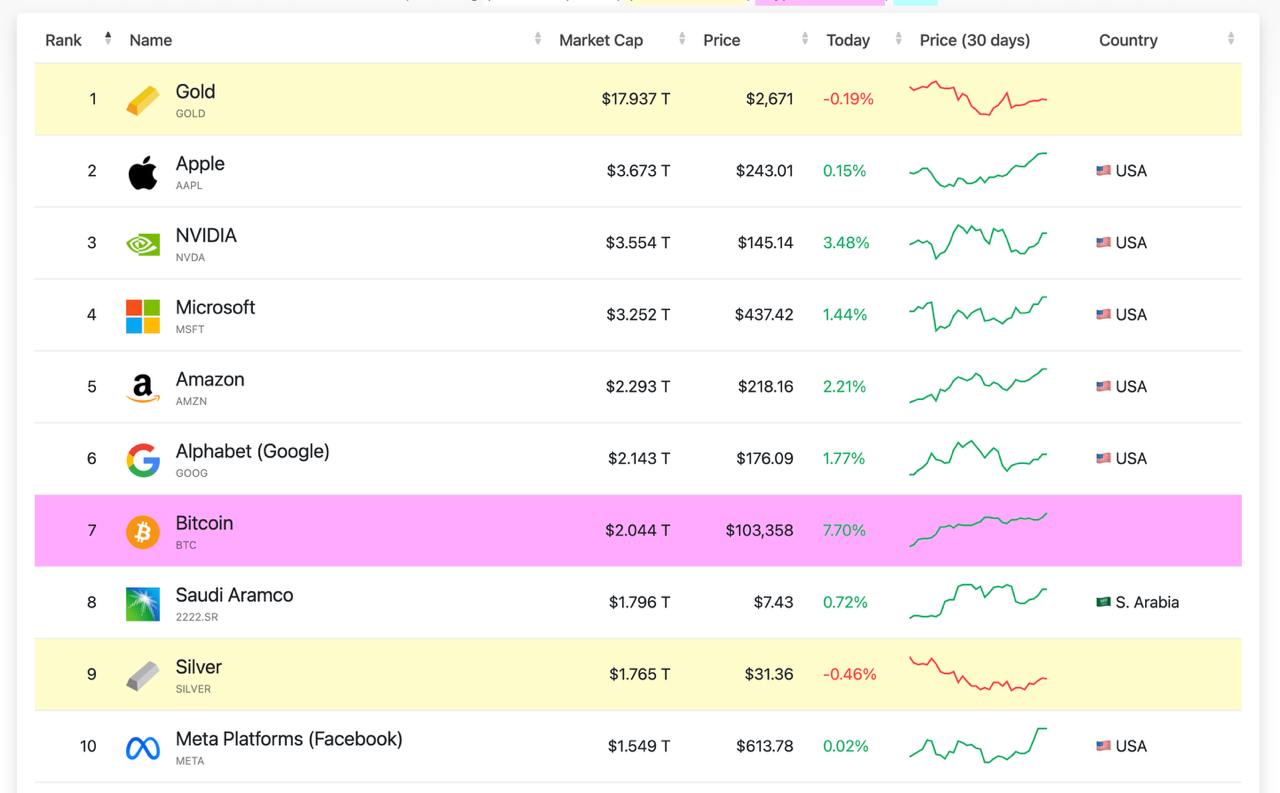Click the NVIDIA logo icon
This screenshot has width=1280, height=793.
tap(143, 243)
